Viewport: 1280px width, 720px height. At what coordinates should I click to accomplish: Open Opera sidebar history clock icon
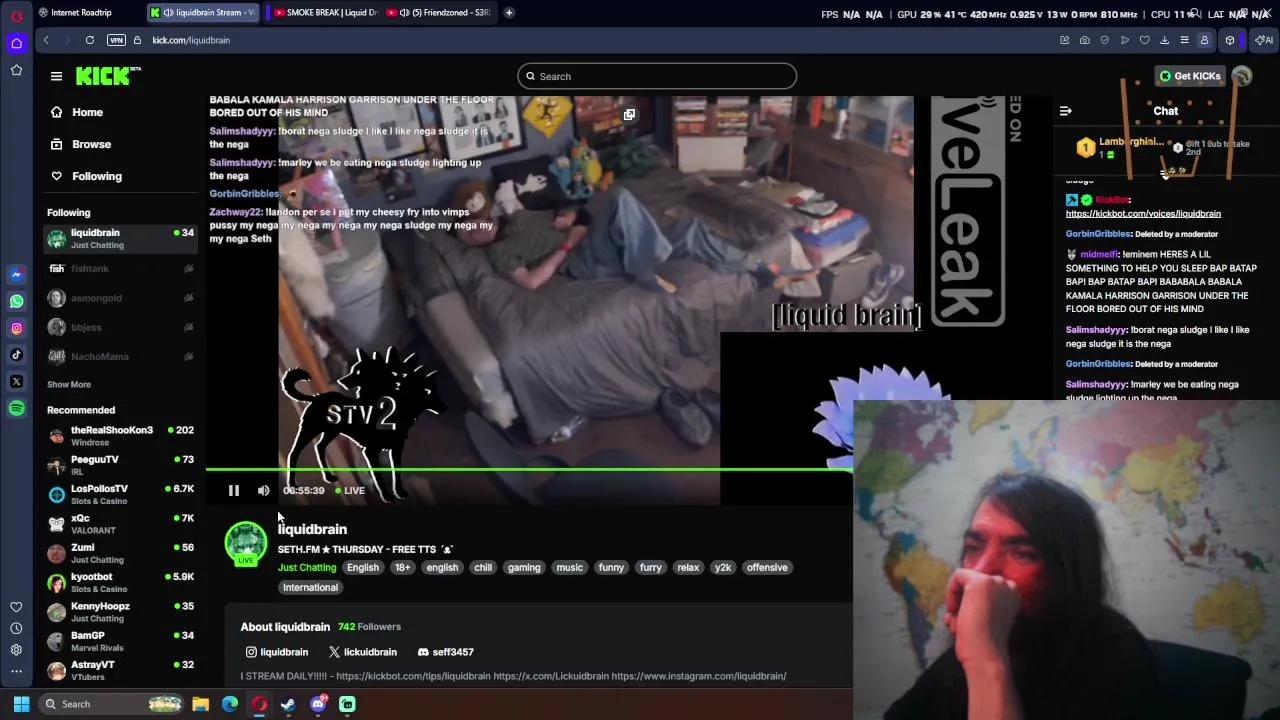(x=16, y=629)
